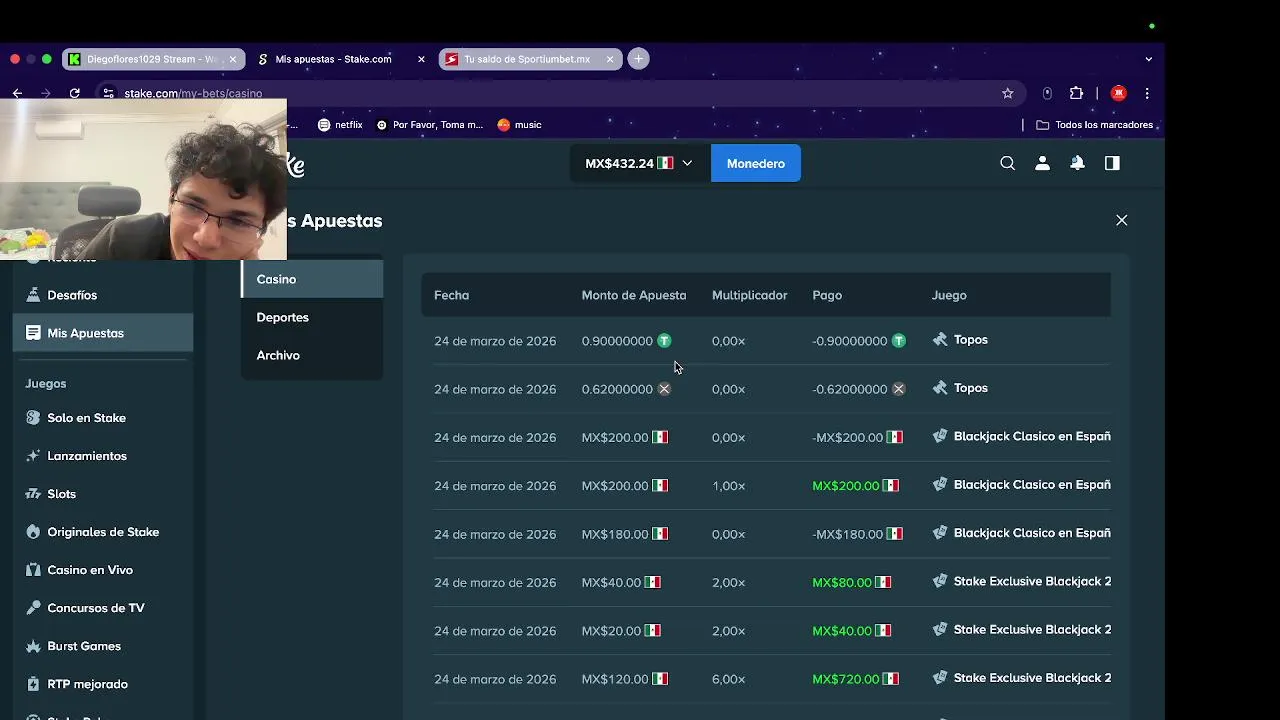This screenshot has width=1280, height=720.
Task: Bookmark this page with the star icon
Action: click(x=1007, y=93)
